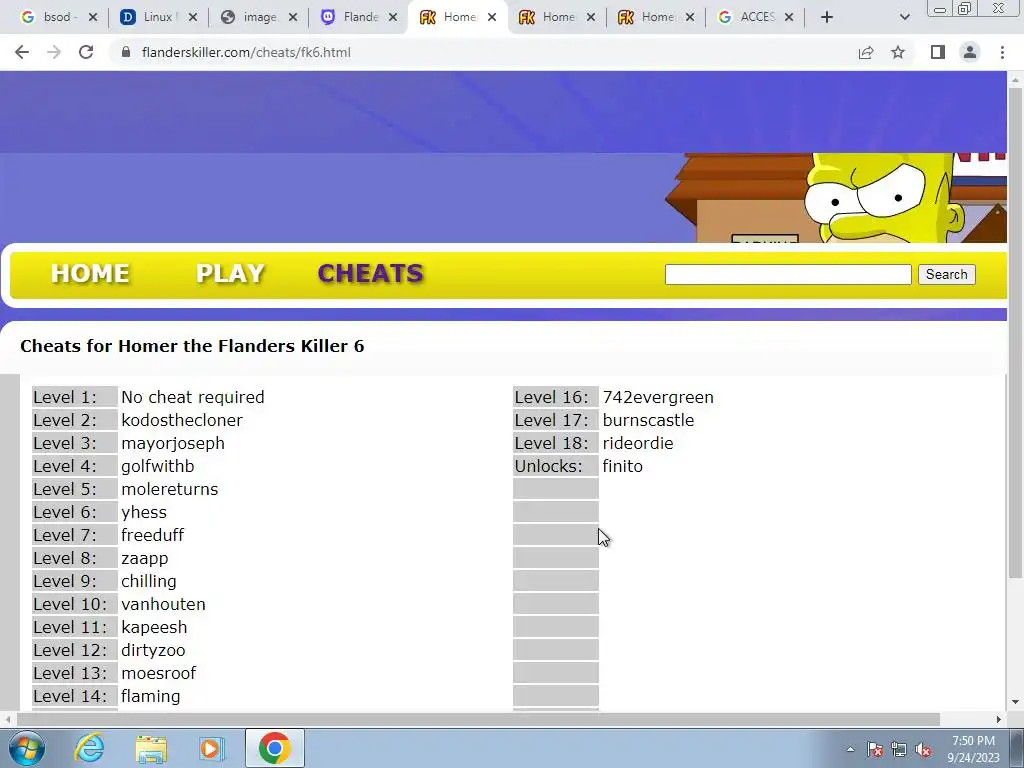Click the vertical page scrollbar
The width and height of the screenshot is (1024, 768).
click(x=1015, y=333)
